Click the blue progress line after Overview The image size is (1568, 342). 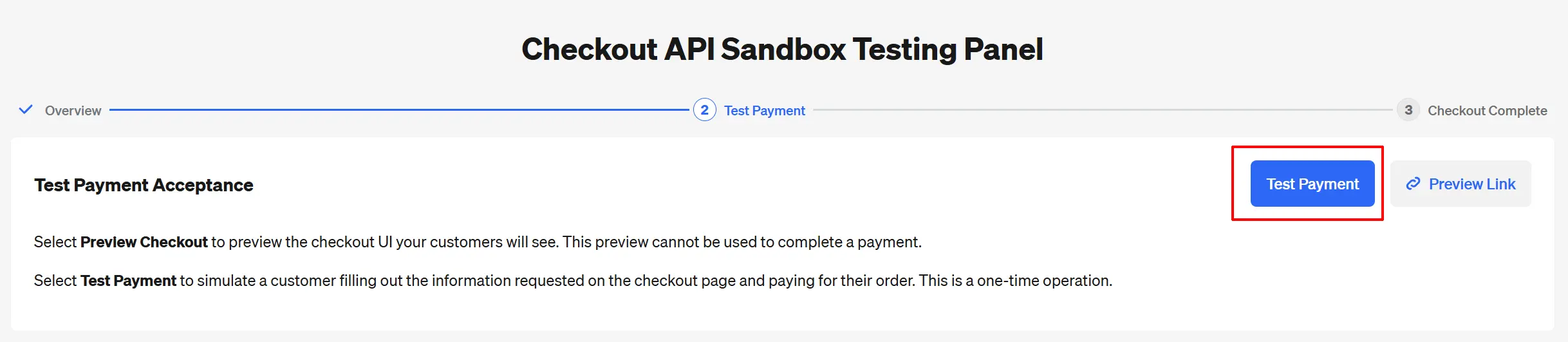point(399,110)
